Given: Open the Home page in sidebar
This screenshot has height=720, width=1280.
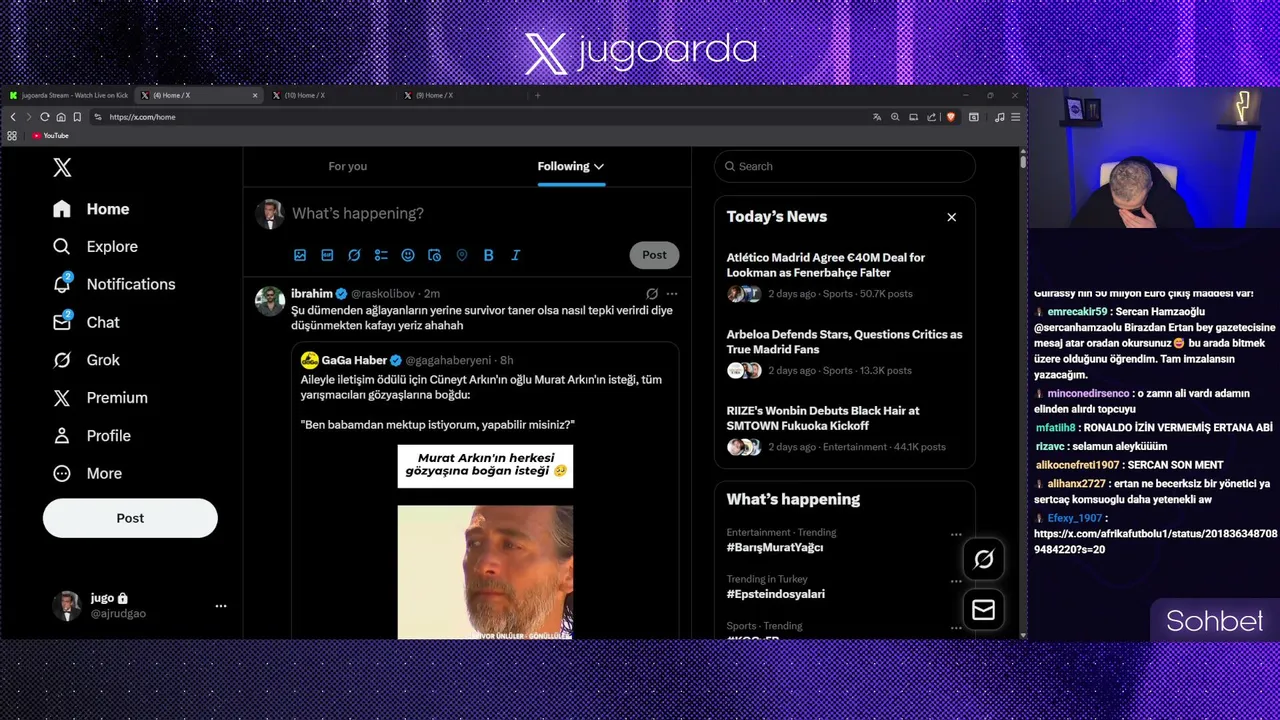Looking at the screenshot, I should (92, 209).
